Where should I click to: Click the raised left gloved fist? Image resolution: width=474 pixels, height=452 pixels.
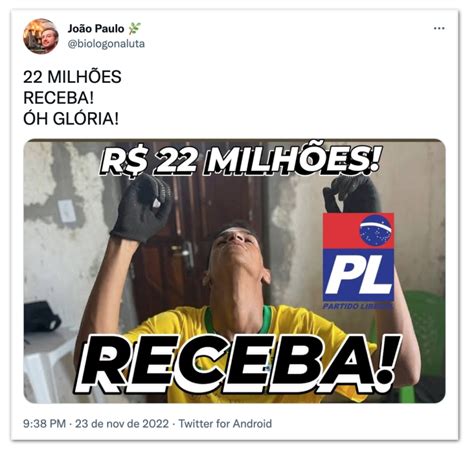[x=143, y=207]
